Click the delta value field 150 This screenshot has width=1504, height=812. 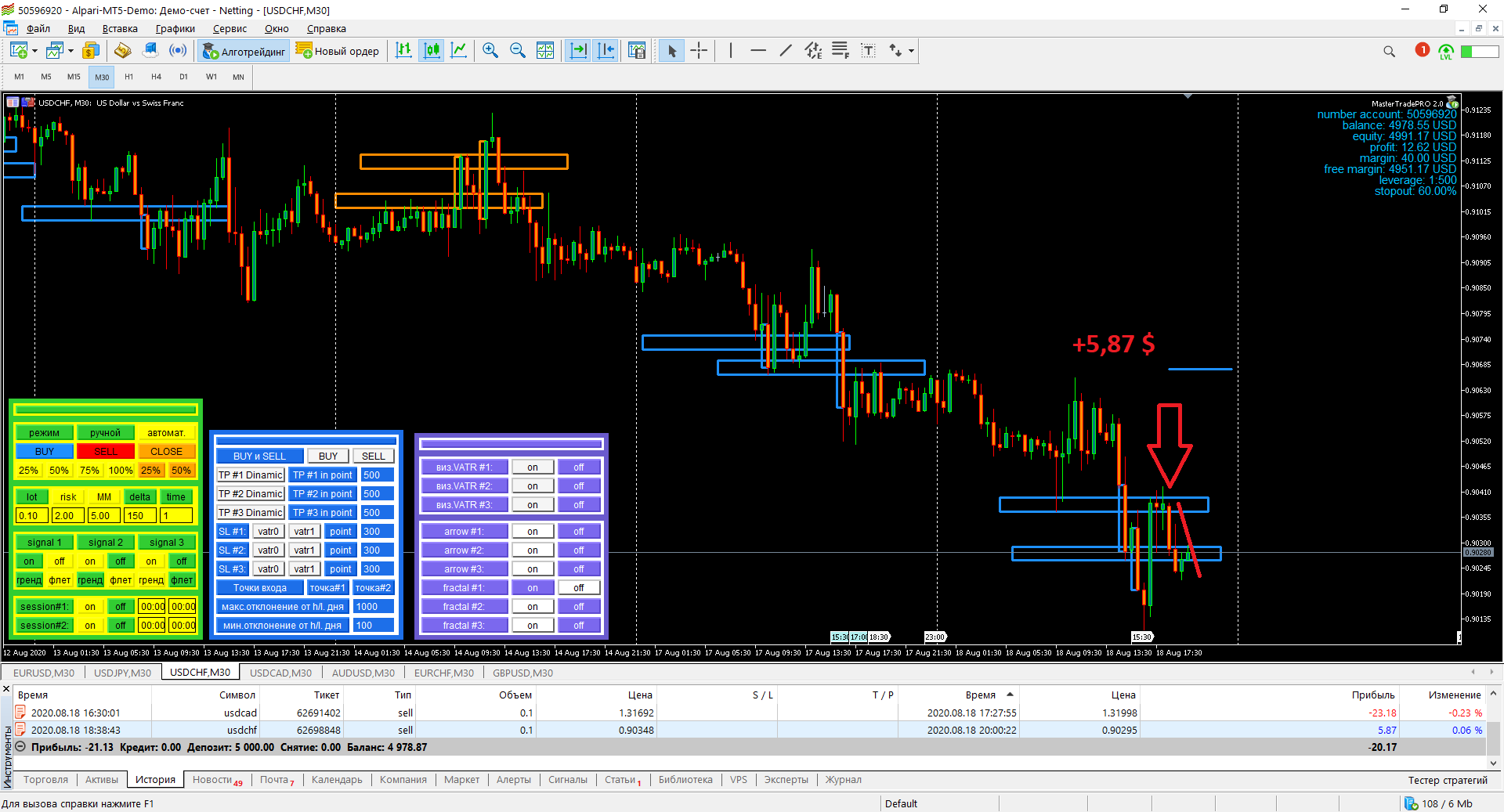coord(139,516)
